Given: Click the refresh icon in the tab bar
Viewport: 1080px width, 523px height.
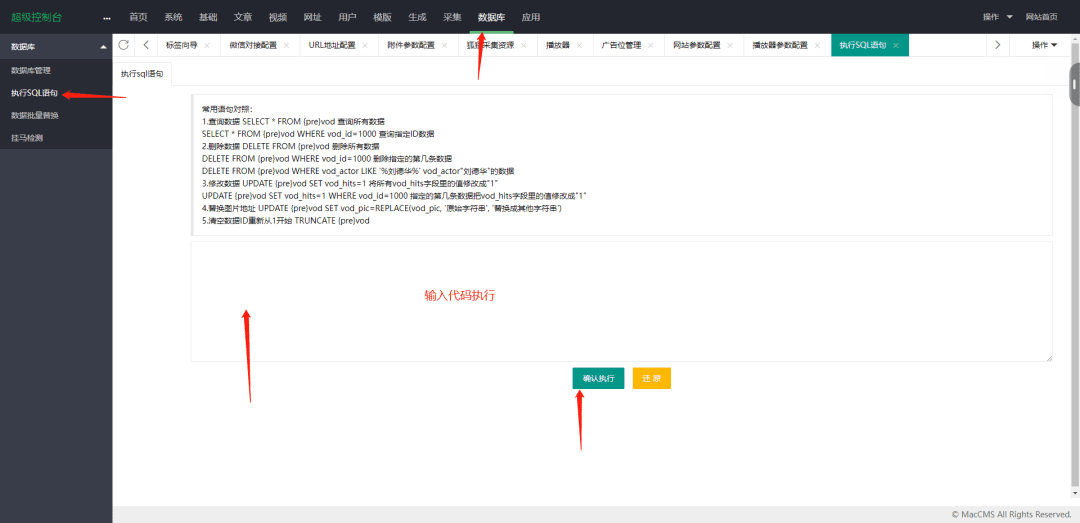Looking at the screenshot, I should pos(124,45).
